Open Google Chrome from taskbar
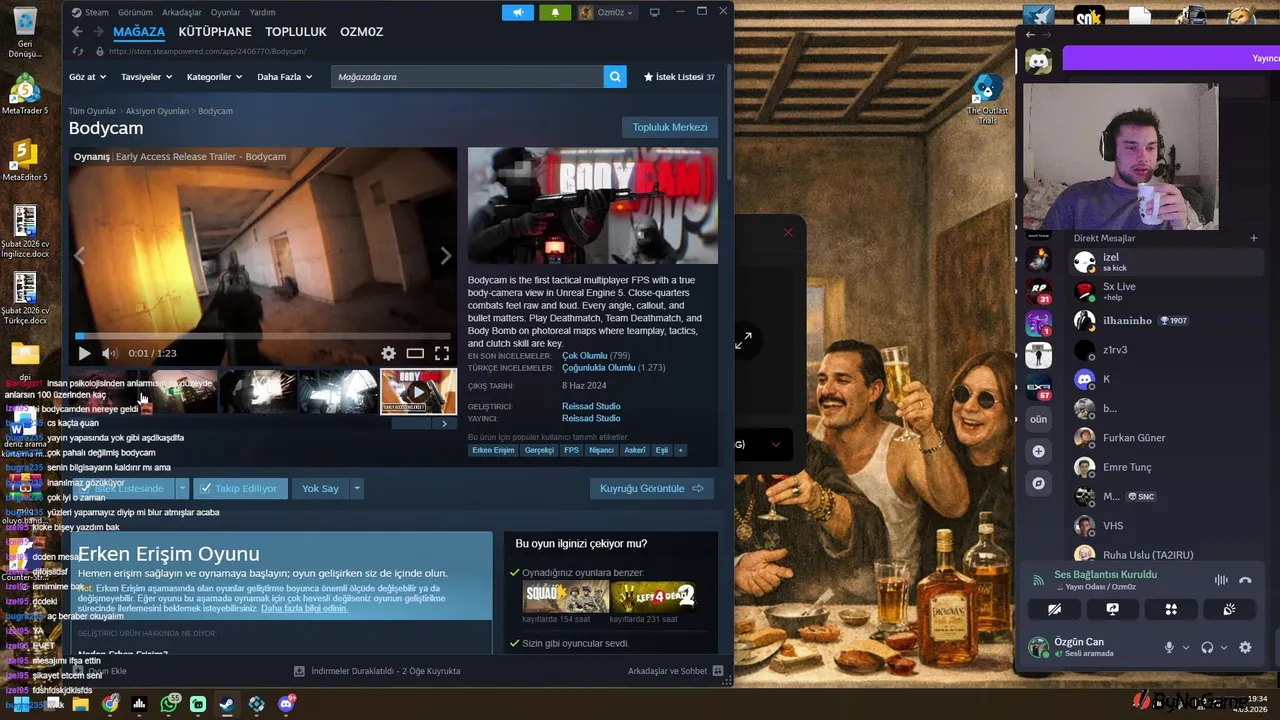This screenshot has width=1280, height=720. pyautogui.click(x=110, y=704)
